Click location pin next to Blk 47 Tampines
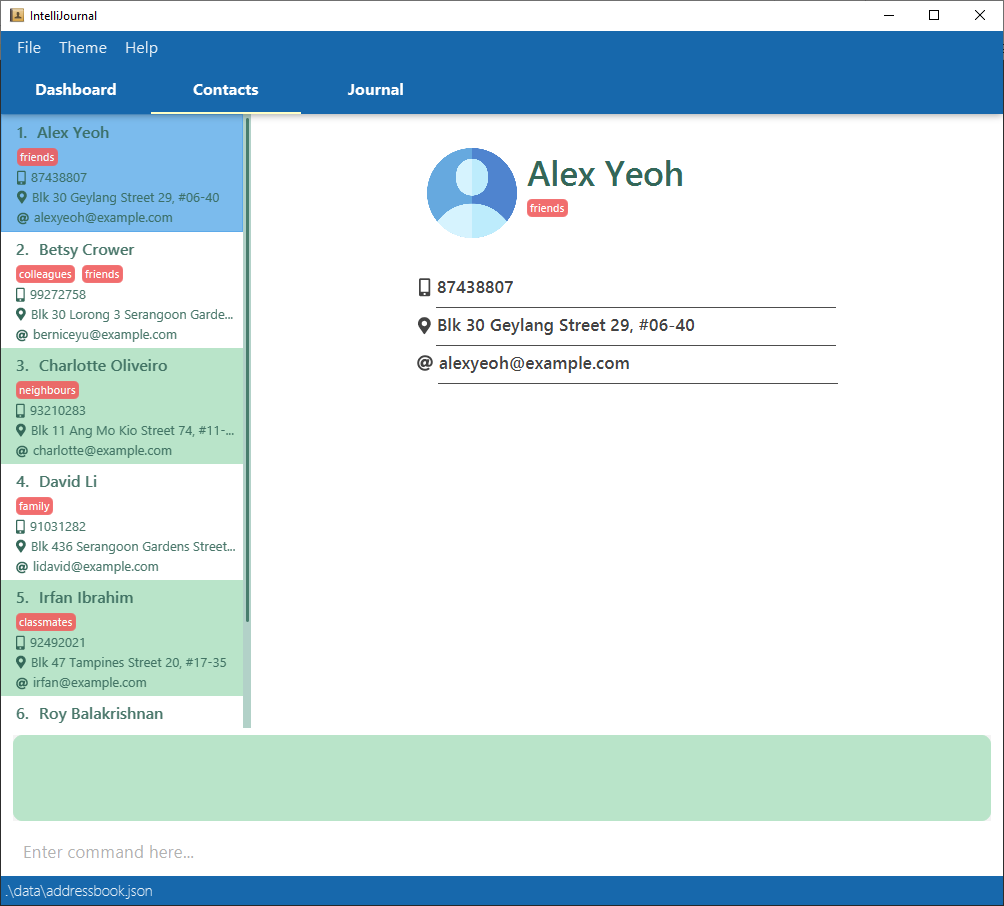The height and width of the screenshot is (906, 1004). pyautogui.click(x=21, y=662)
